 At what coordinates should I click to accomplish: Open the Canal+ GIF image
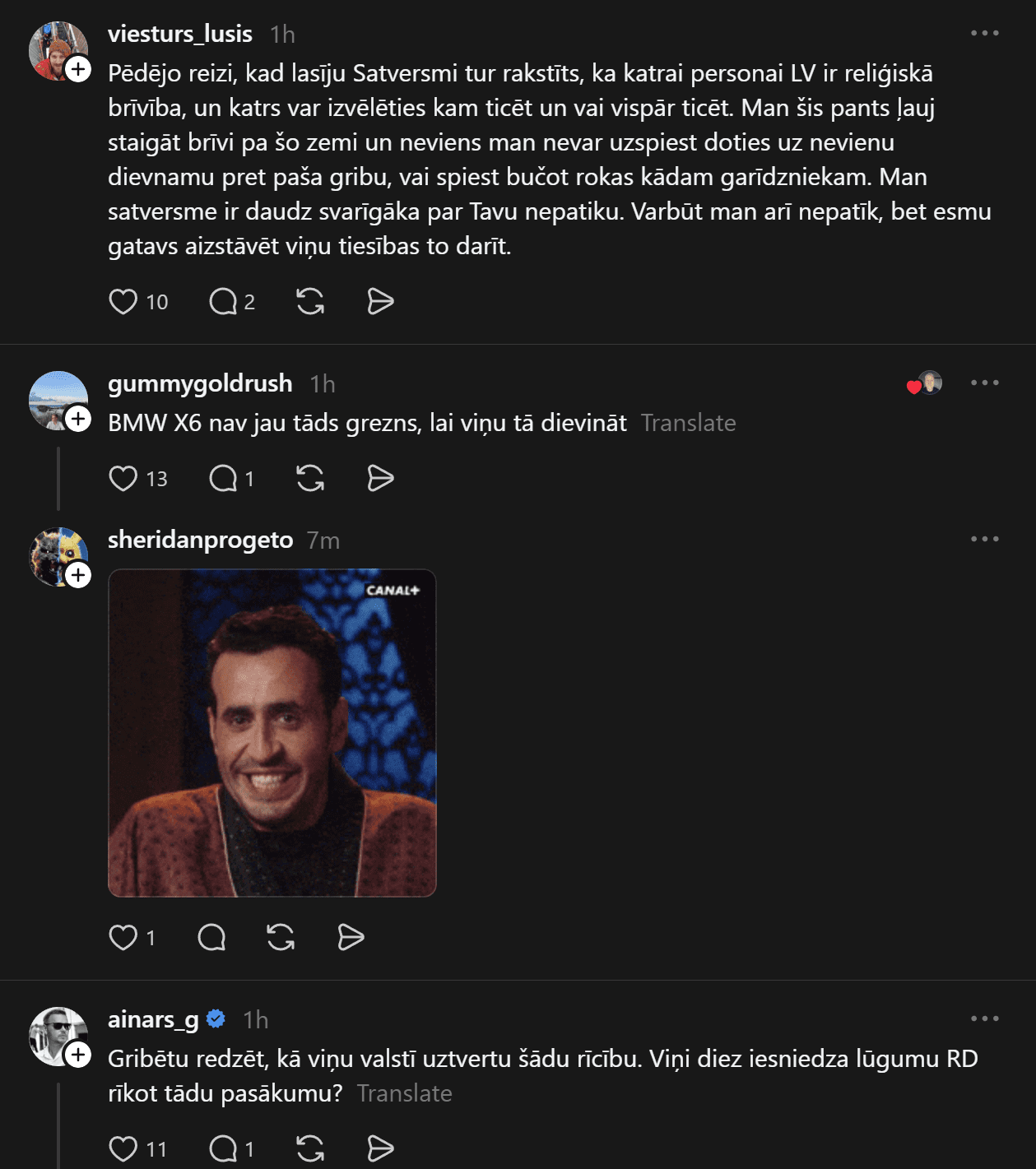[272, 733]
